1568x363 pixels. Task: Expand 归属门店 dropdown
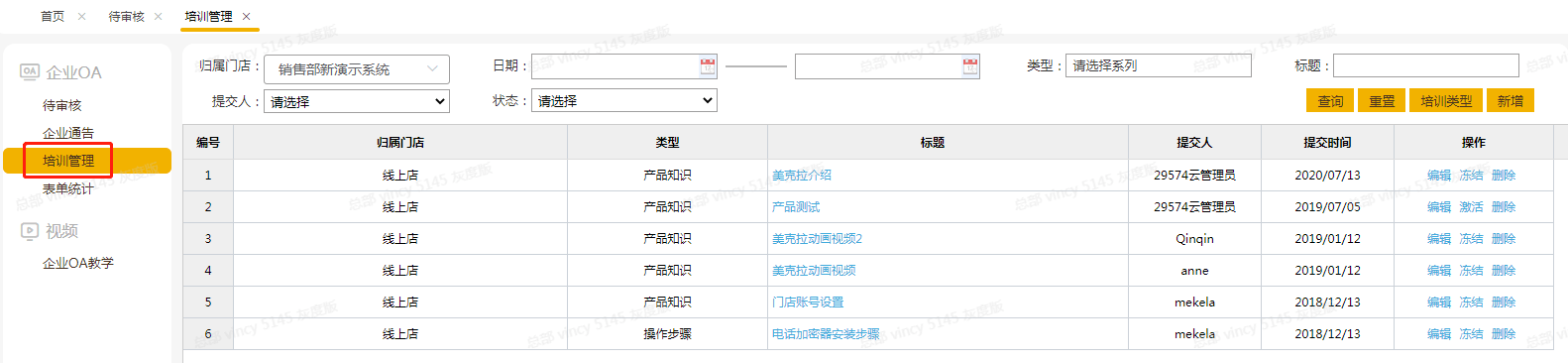(357, 69)
